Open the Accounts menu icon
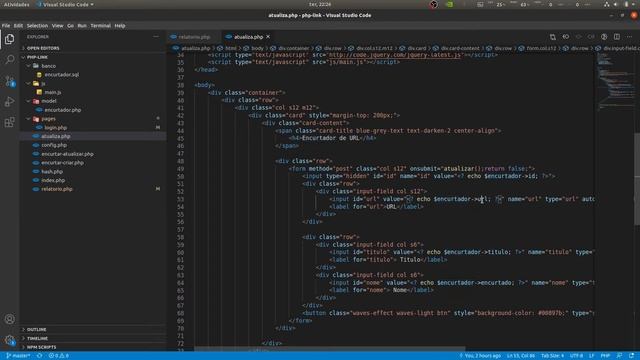640x360 pixels. (9, 319)
